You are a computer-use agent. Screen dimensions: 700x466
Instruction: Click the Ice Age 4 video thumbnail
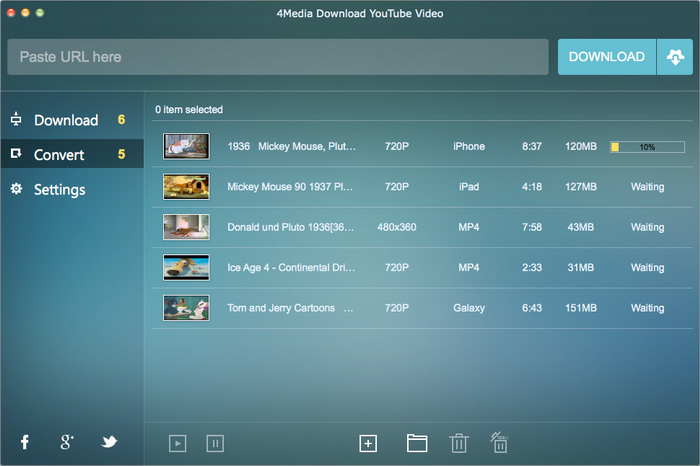click(x=186, y=268)
